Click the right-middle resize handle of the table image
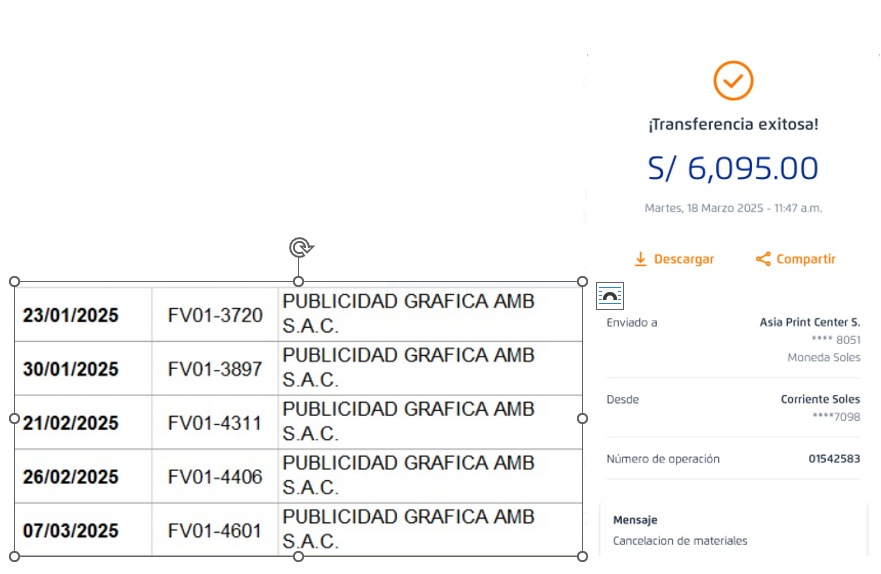The width and height of the screenshot is (881, 574). coord(583,419)
